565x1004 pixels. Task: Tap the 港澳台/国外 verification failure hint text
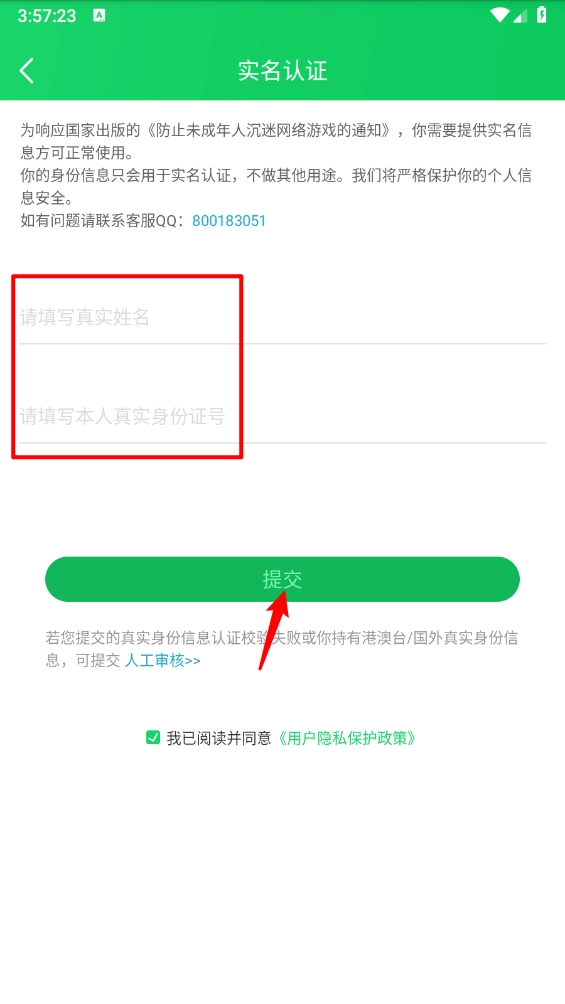tap(282, 649)
